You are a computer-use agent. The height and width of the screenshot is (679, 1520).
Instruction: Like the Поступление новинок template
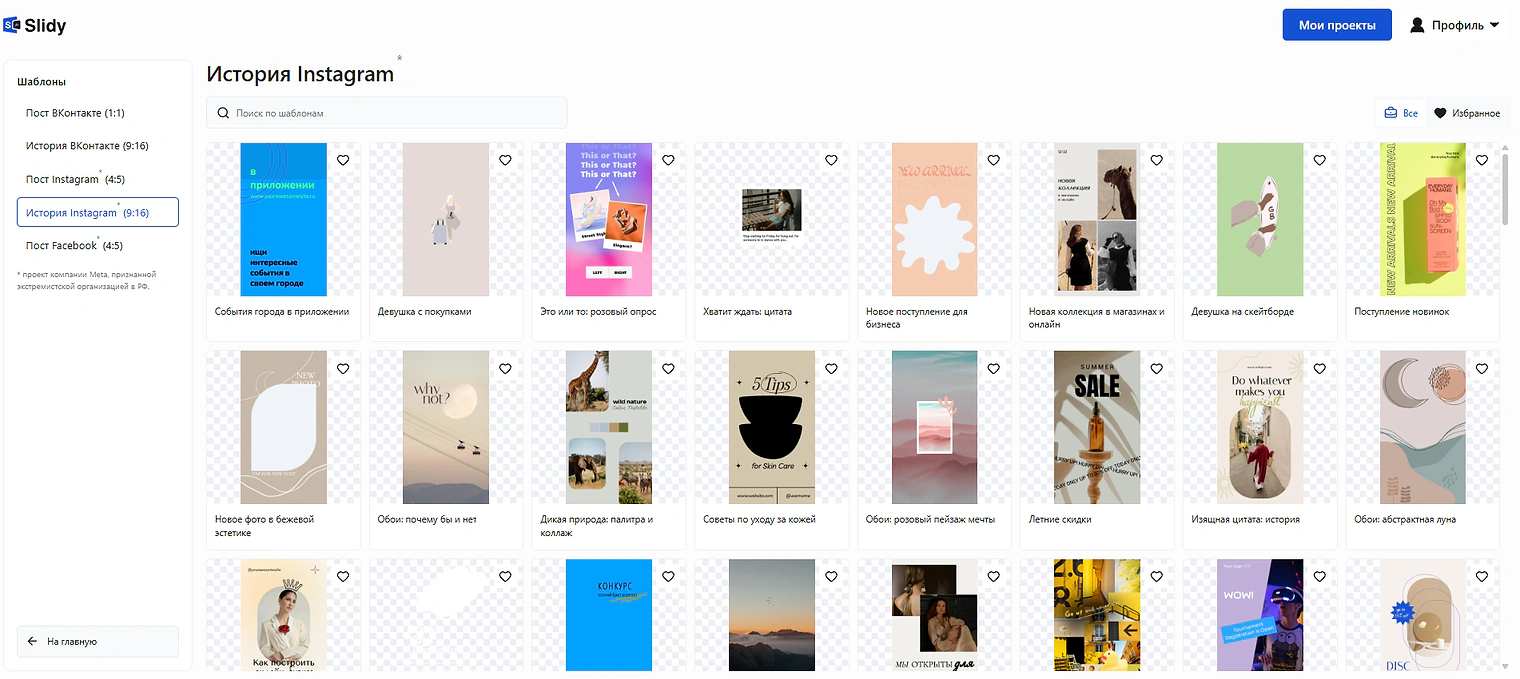1482,160
